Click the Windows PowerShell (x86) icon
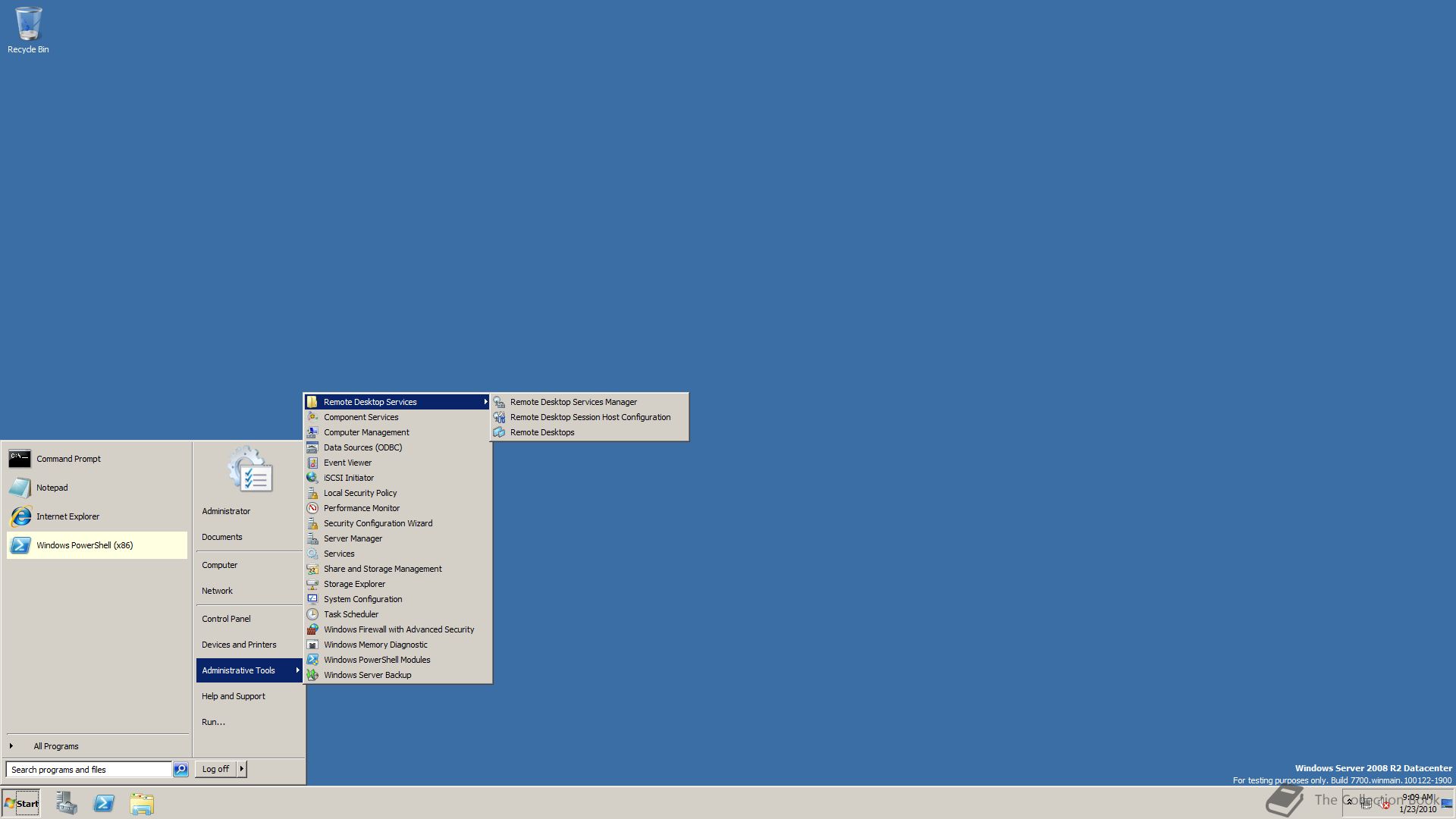Screen dimensions: 1456x819 (x=20, y=545)
